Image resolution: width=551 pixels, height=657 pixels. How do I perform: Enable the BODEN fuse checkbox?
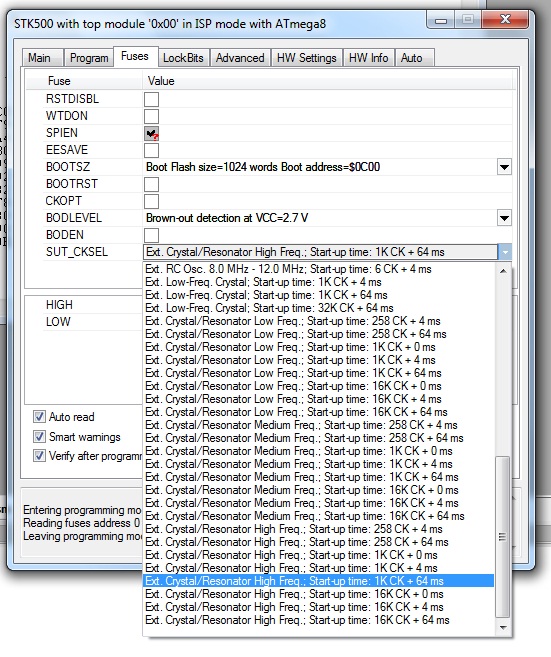[x=152, y=235]
